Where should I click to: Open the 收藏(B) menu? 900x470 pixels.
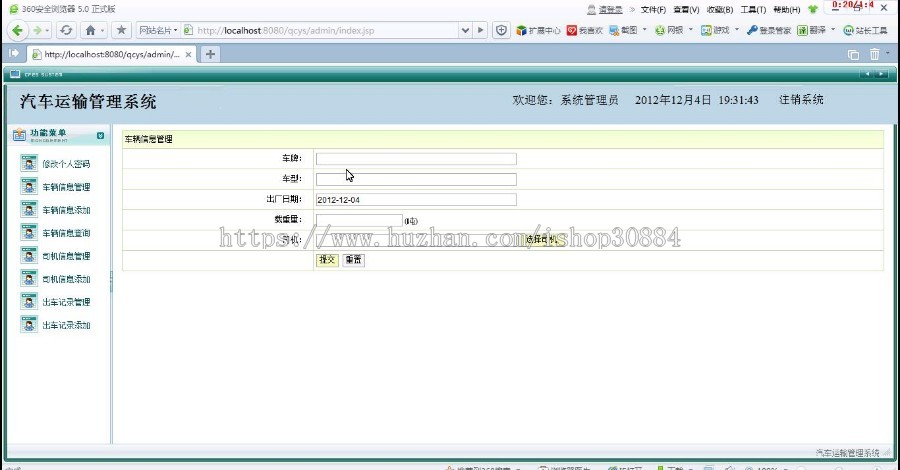pyautogui.click(x=720, y=10)
